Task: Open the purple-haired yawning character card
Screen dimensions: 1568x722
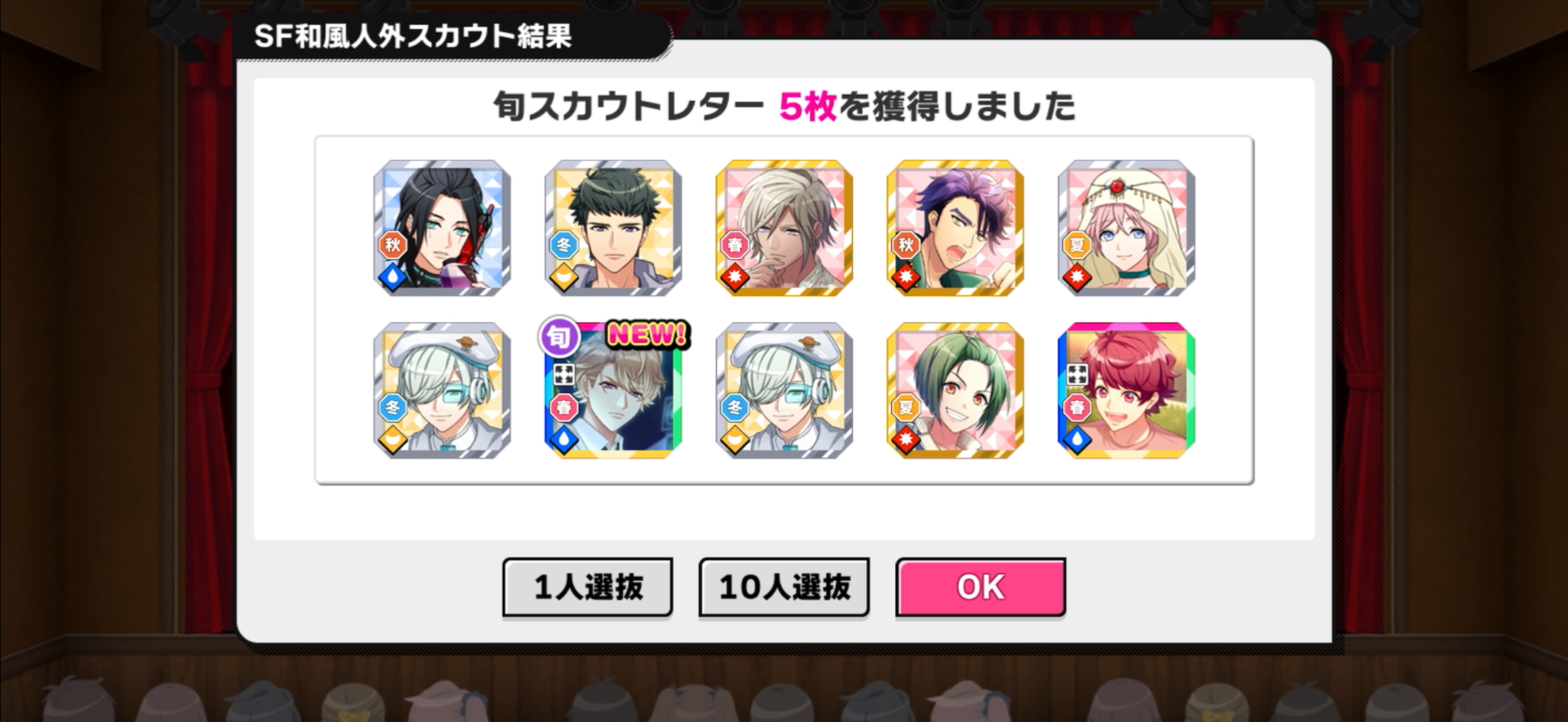Action: (955, 228)
